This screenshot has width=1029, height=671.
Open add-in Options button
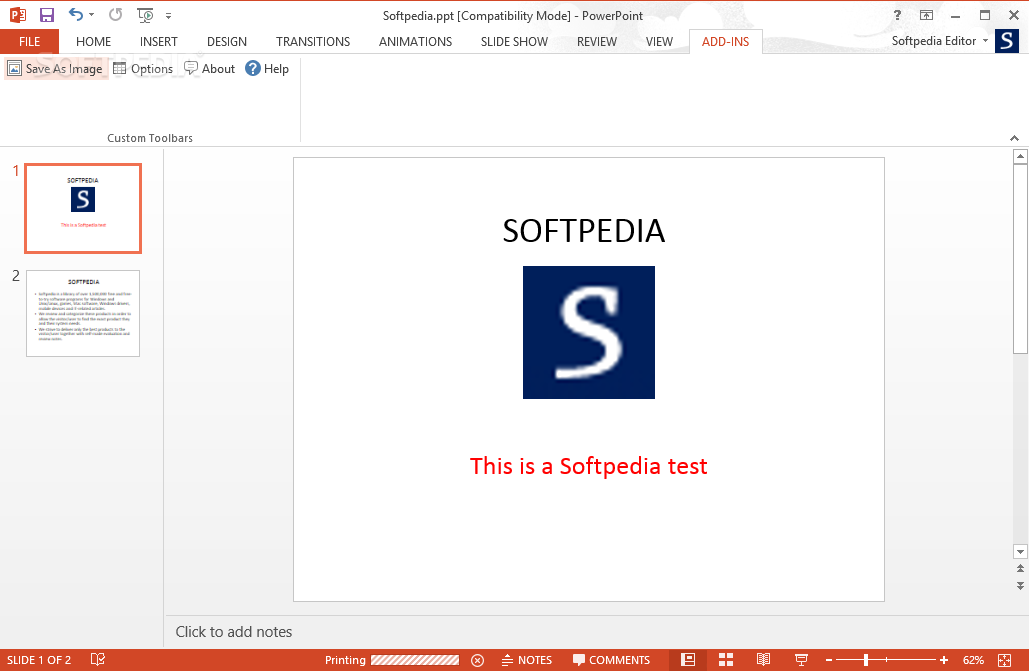click(x=143, y=68)
